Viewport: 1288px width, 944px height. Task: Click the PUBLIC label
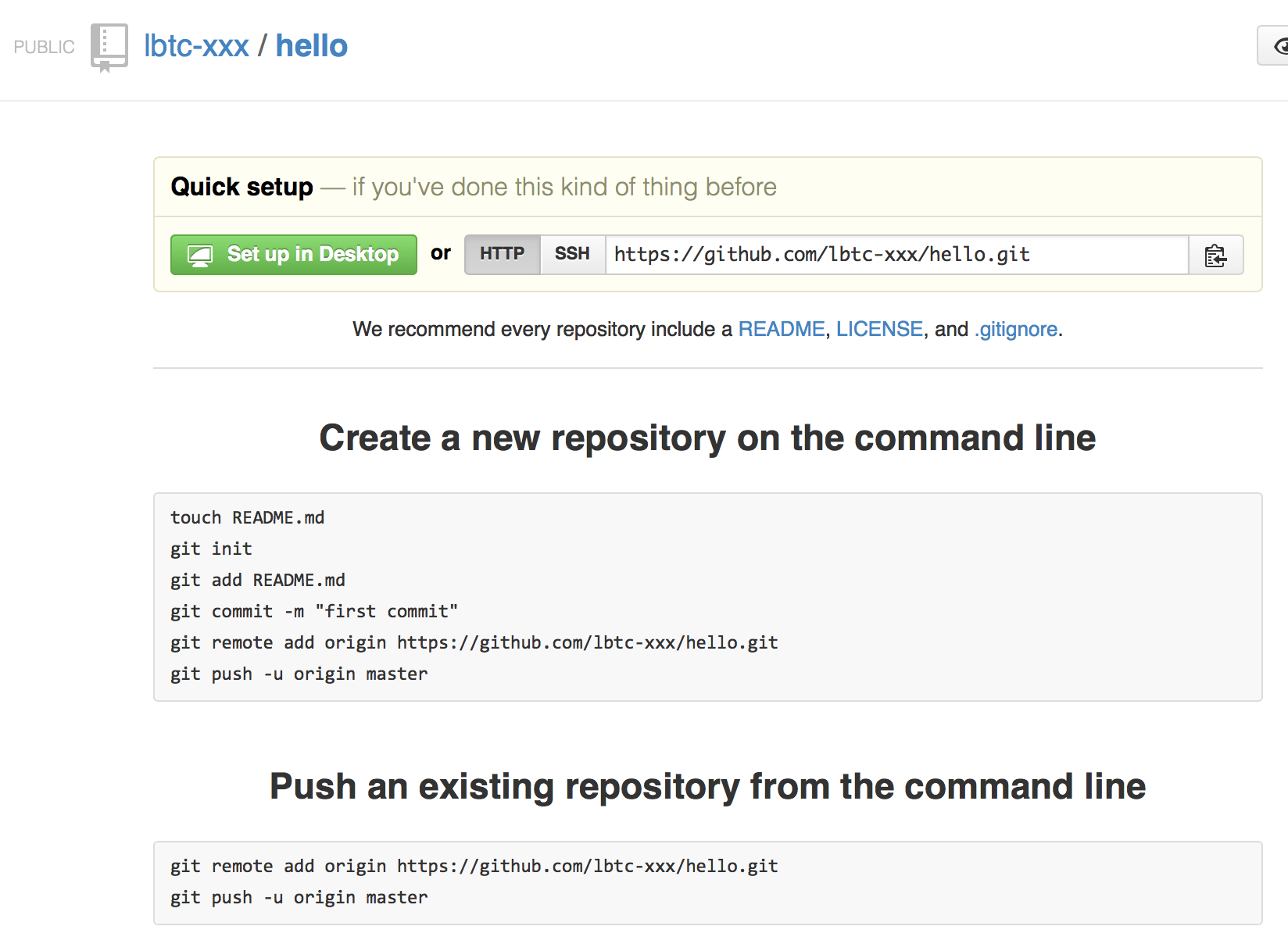click(45, 47)
